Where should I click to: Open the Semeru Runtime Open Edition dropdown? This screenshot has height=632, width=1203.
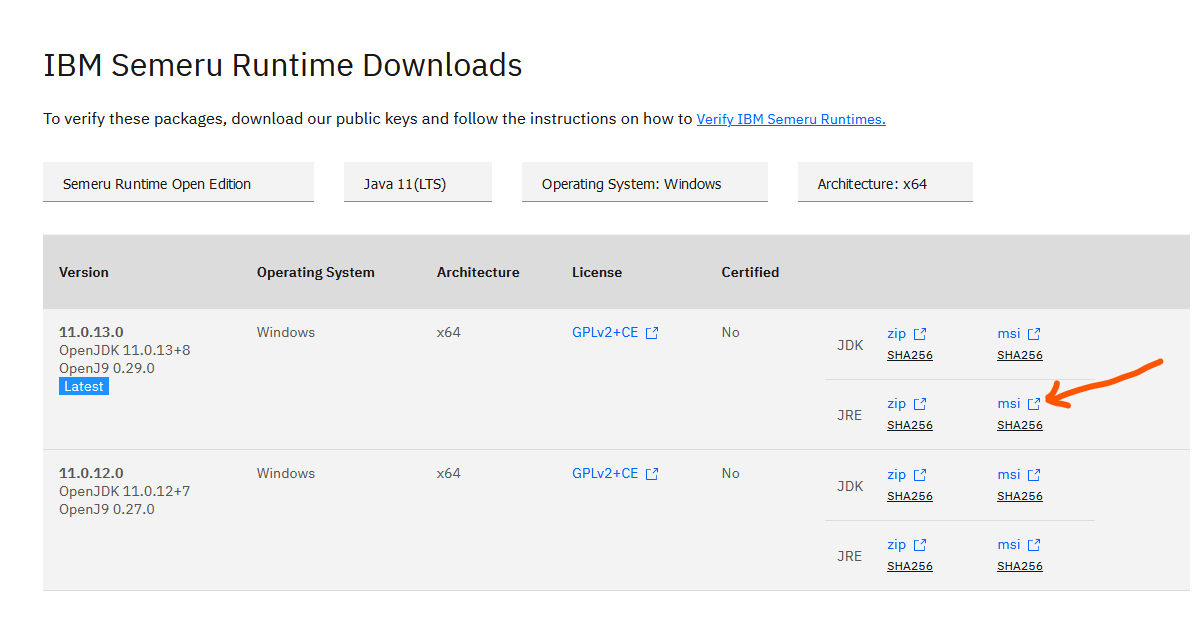click(x=178, y=184)
